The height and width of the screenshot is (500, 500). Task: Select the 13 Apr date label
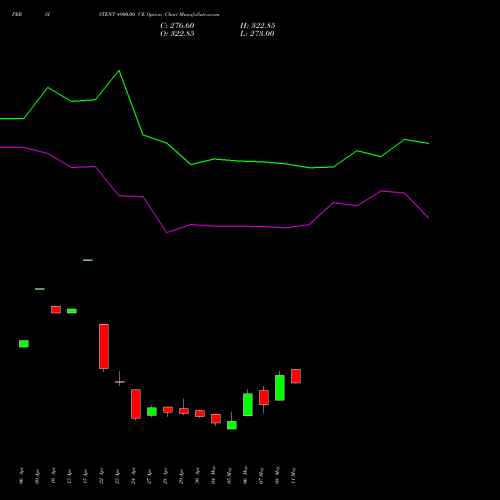[70, 476]
